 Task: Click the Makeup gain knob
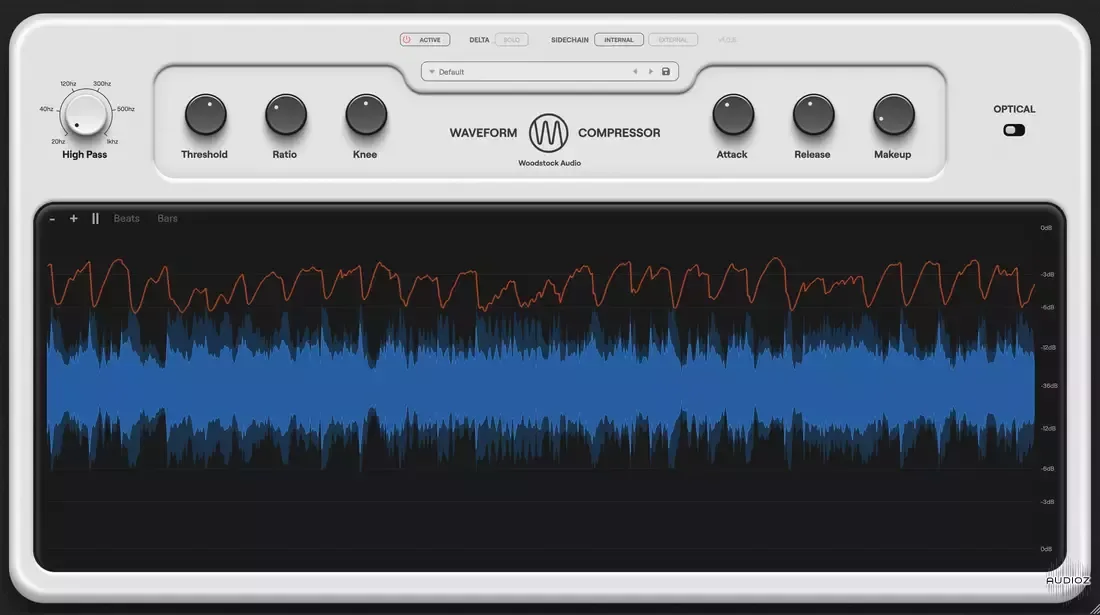pos(894,114)
